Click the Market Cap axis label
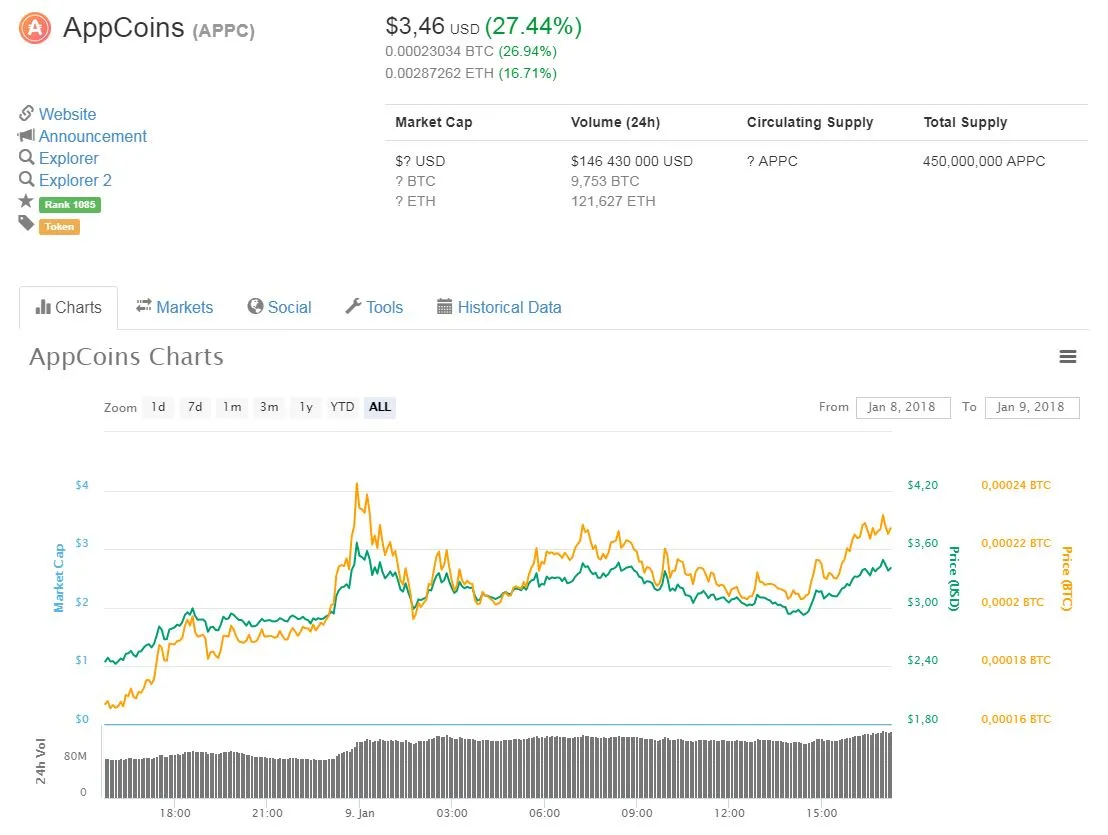 [x=59, y=578]
